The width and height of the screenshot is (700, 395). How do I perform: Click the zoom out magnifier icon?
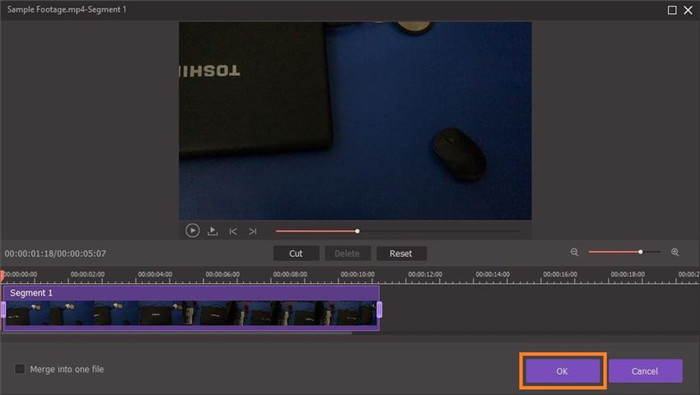click(575, 253)
